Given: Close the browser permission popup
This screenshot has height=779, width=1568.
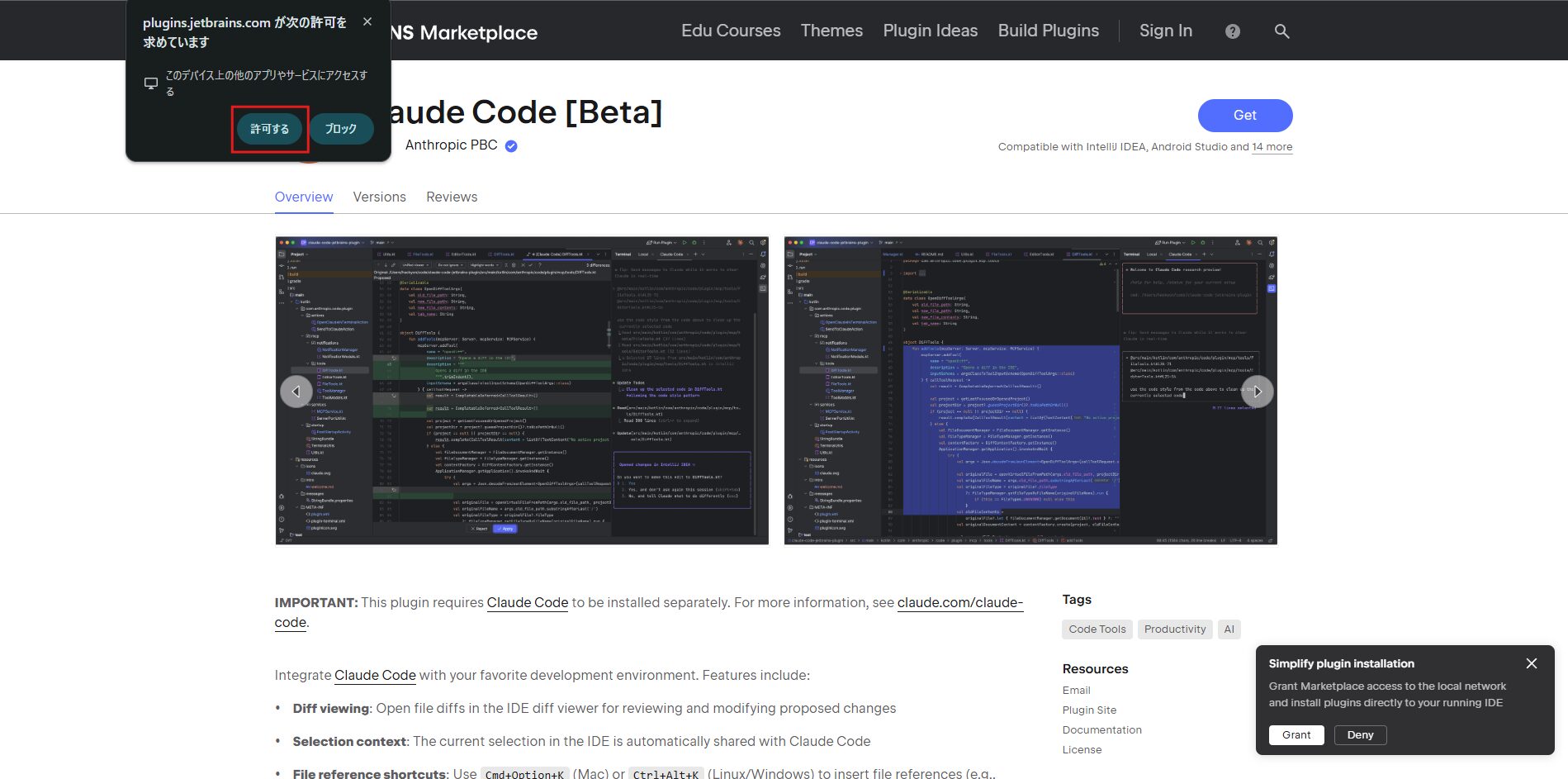Looking at the screenshot, I should 367,22.
